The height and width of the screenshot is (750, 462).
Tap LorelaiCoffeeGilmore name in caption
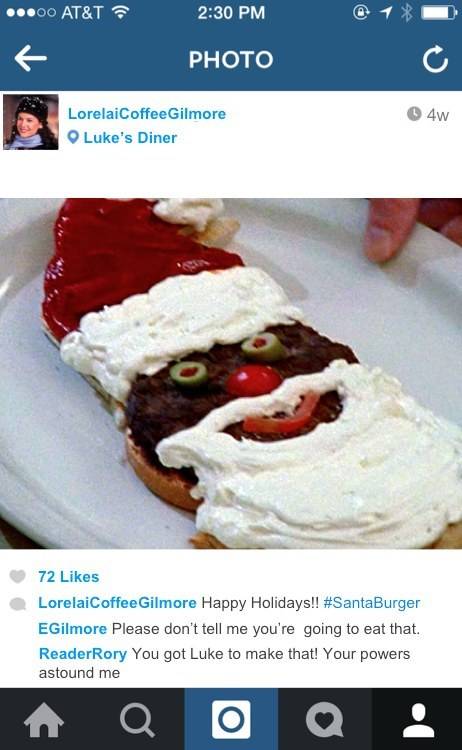(117, 603)
